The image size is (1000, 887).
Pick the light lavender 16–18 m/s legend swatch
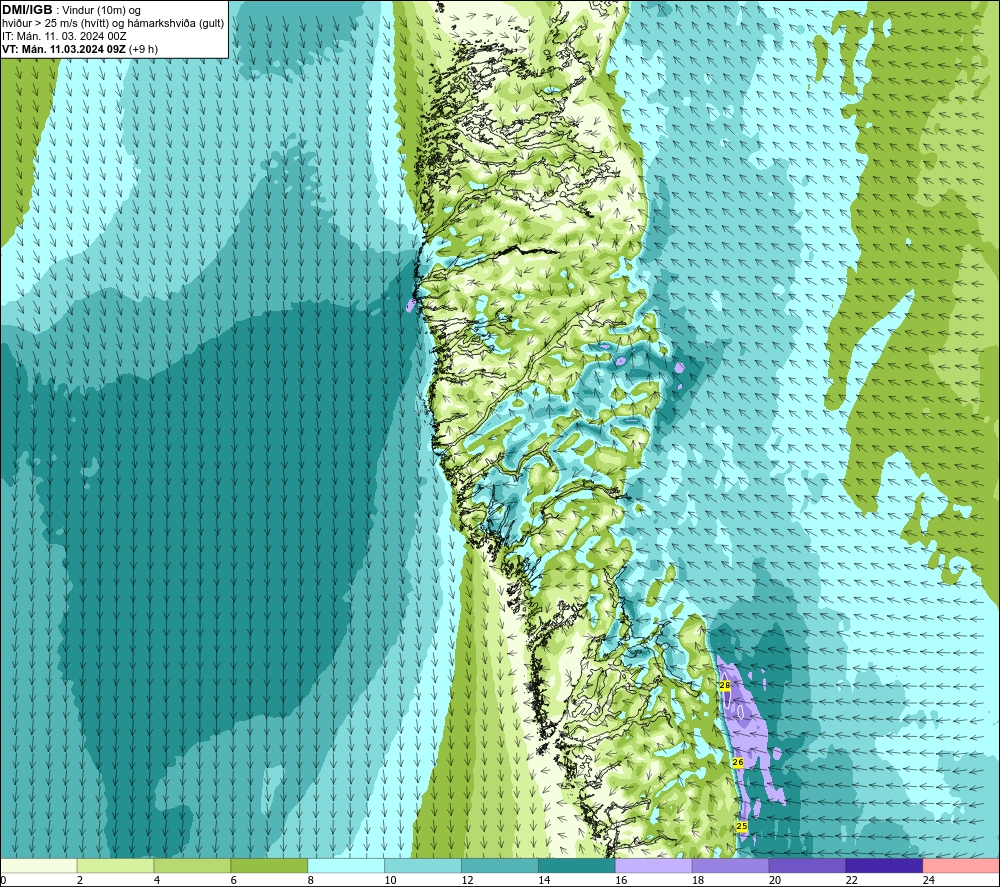[x=654, y=865]
